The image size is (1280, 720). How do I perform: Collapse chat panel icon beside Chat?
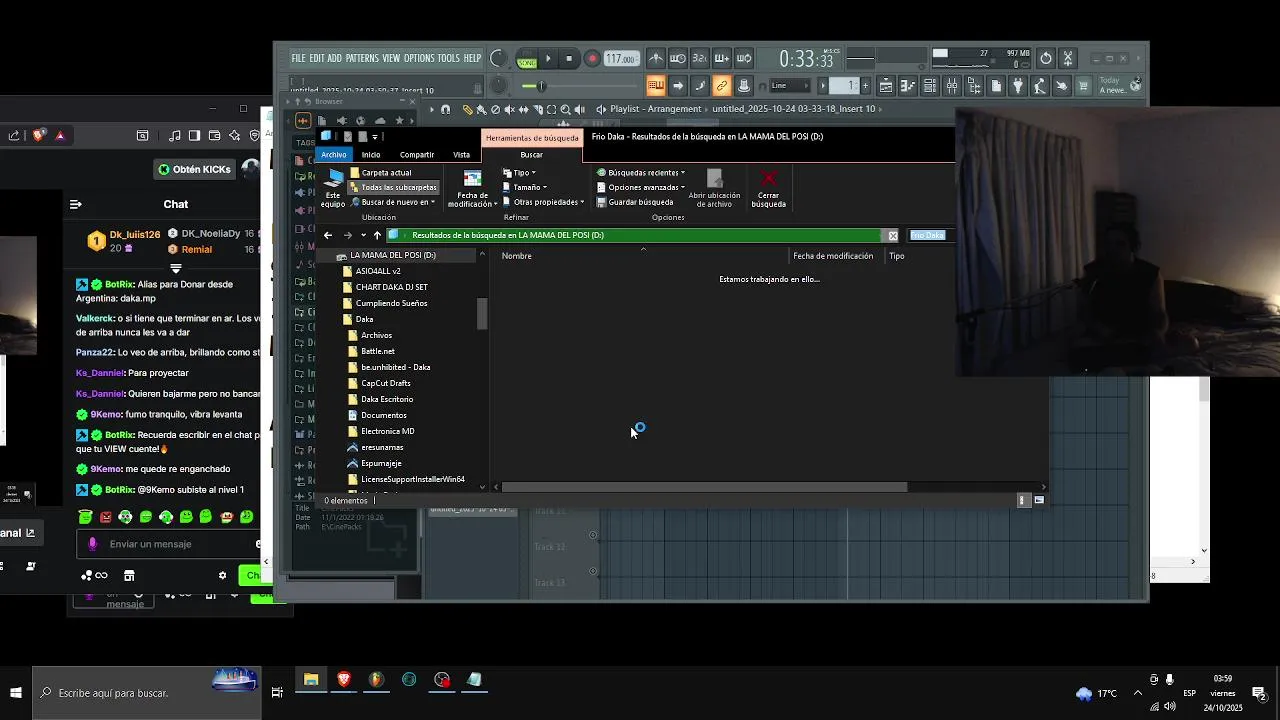pos(76,204)
